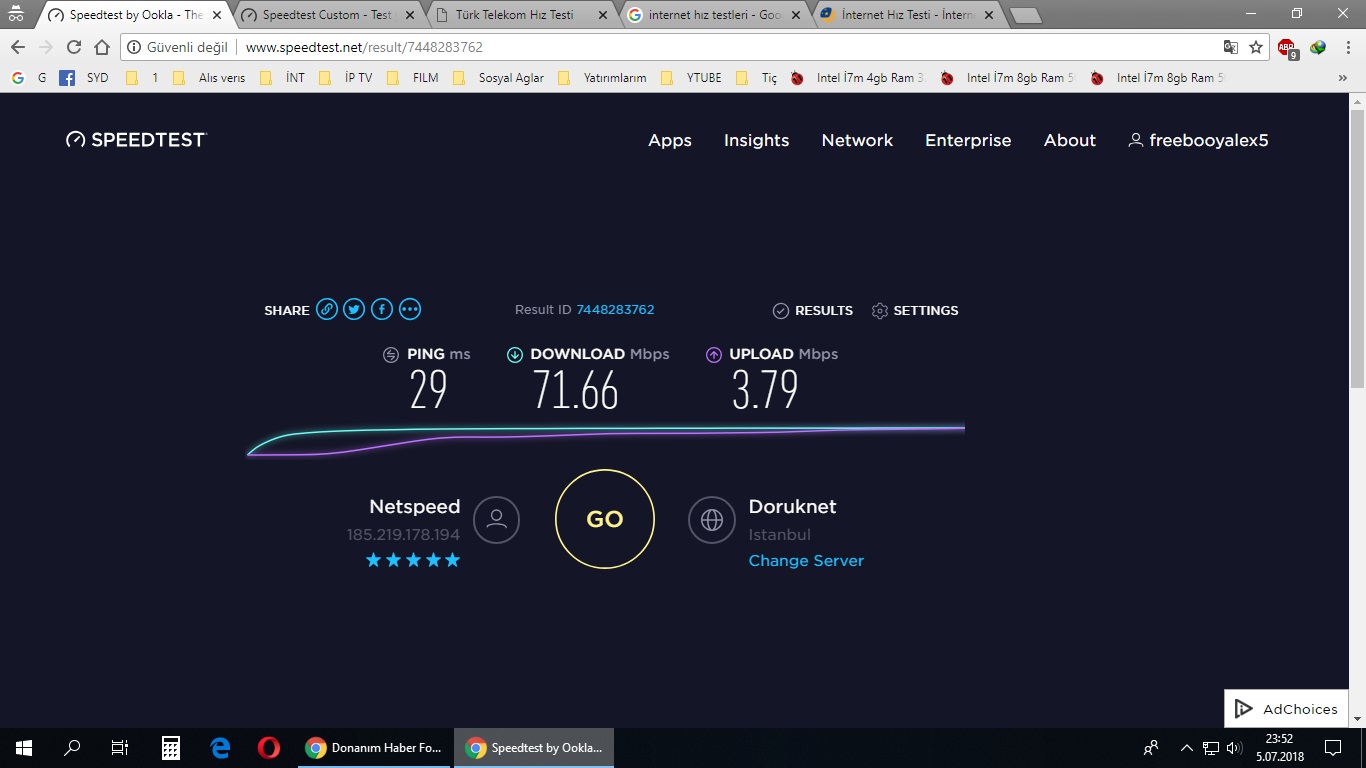Image resolution: width=1366 pixels, height=768 pixels.
Task: Open the Apps menu item
Action: [x=670, y=140]
